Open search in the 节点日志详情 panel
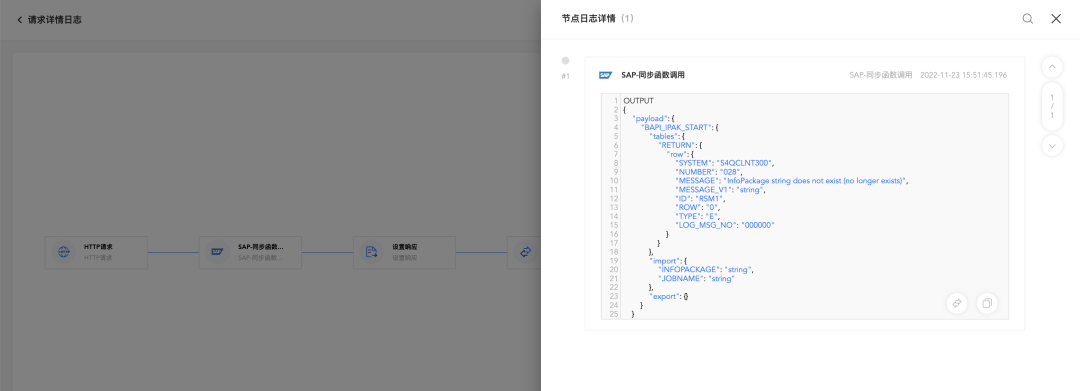1080x391 pixels. tap(1028, 19)
